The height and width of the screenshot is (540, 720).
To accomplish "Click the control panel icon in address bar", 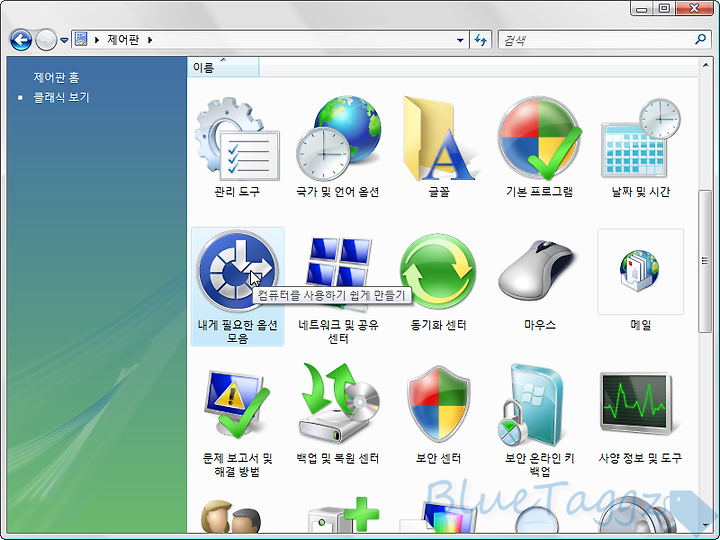I will 81,39.
